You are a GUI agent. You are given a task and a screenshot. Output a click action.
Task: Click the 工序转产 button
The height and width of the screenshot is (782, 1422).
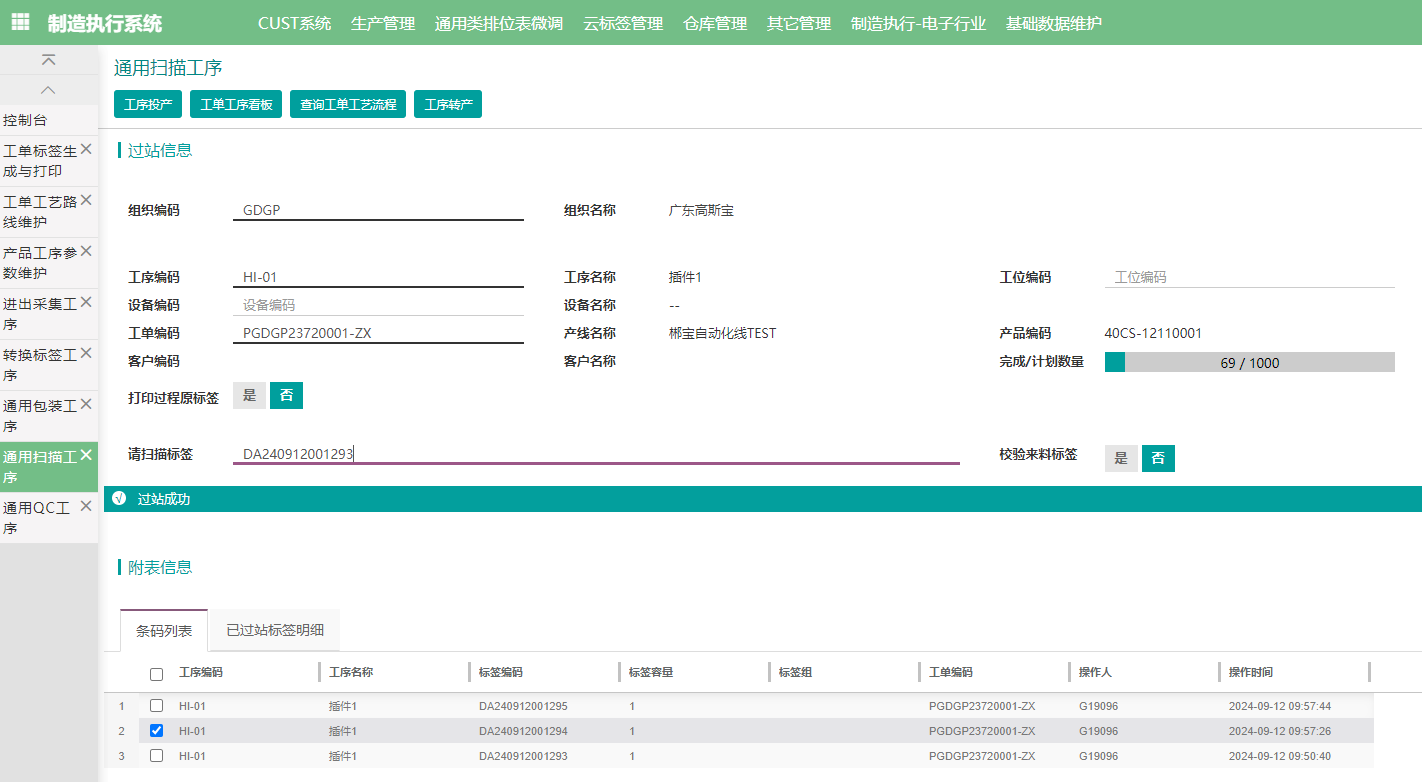coord(448,104)
